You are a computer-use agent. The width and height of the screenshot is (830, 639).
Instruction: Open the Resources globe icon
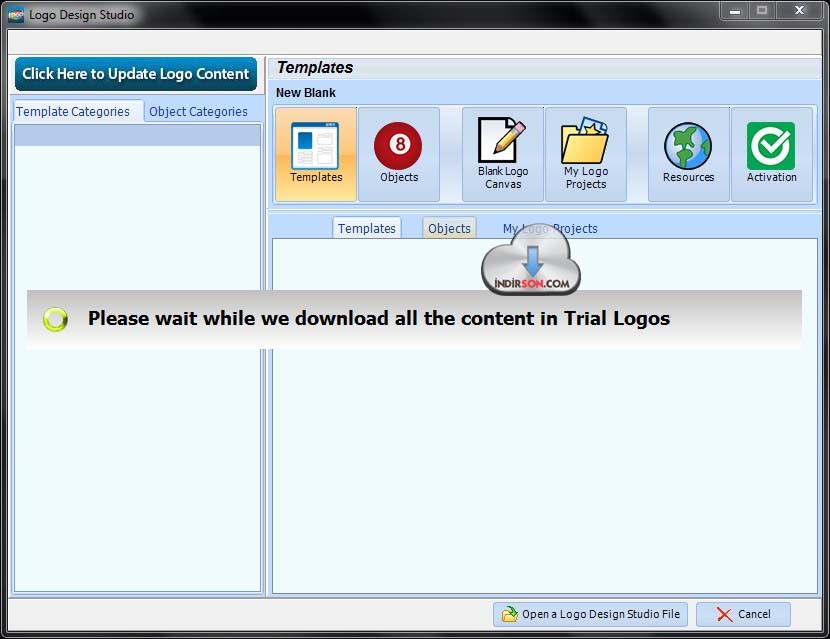[x=689, y=154]
